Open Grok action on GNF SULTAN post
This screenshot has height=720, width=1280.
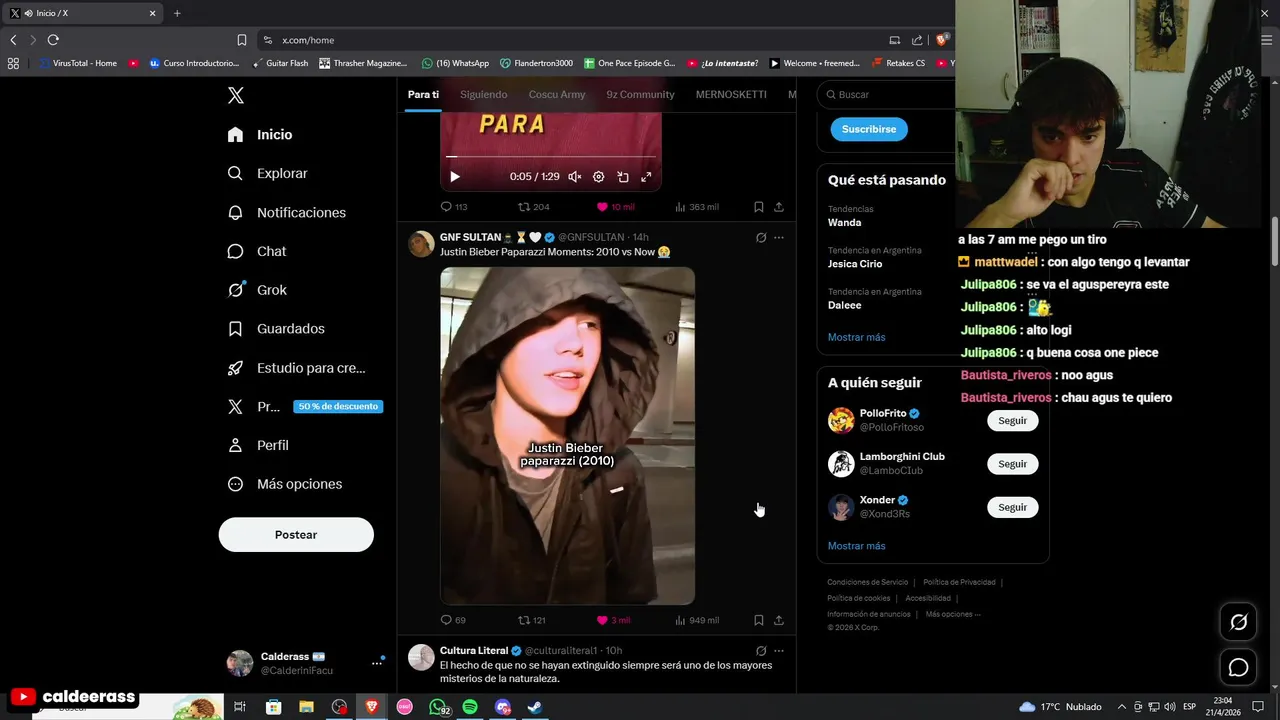761,238
